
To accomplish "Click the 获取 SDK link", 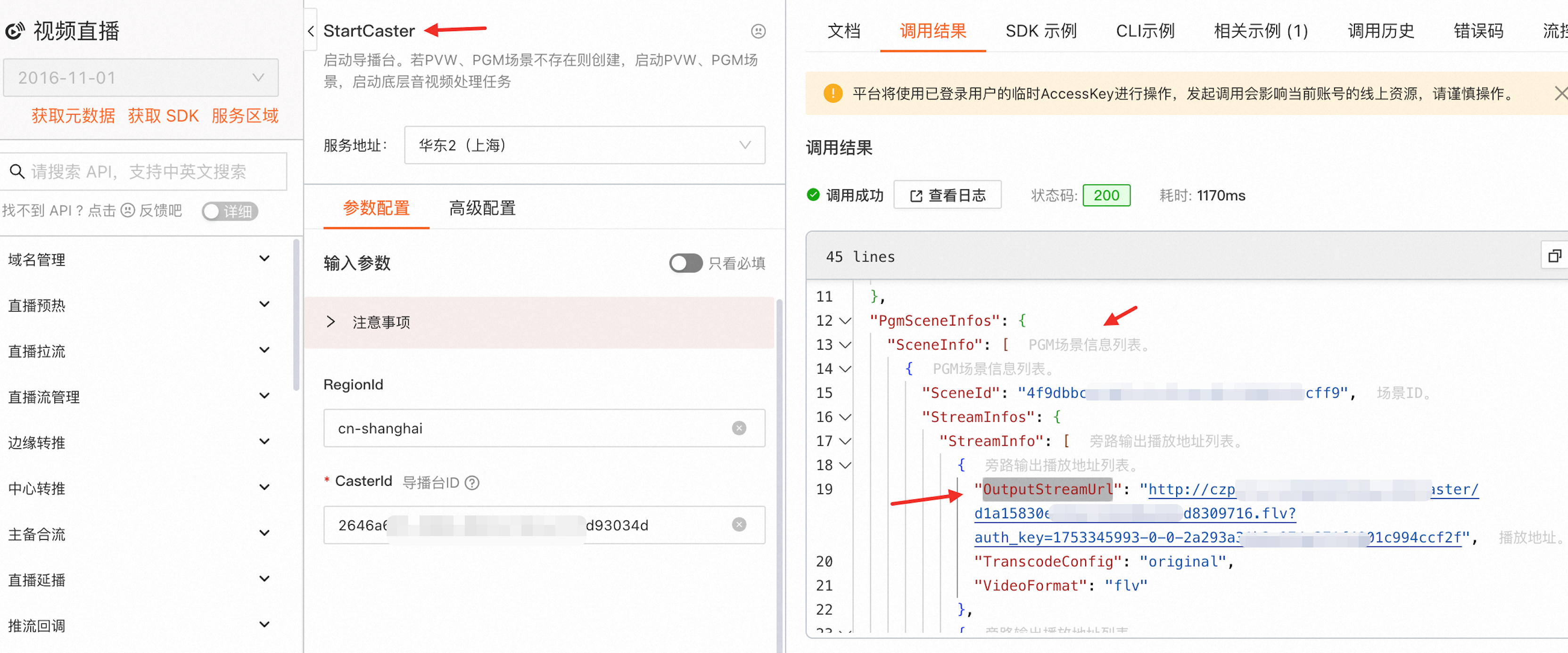I will pyautogui.click(x=163, y=115).
